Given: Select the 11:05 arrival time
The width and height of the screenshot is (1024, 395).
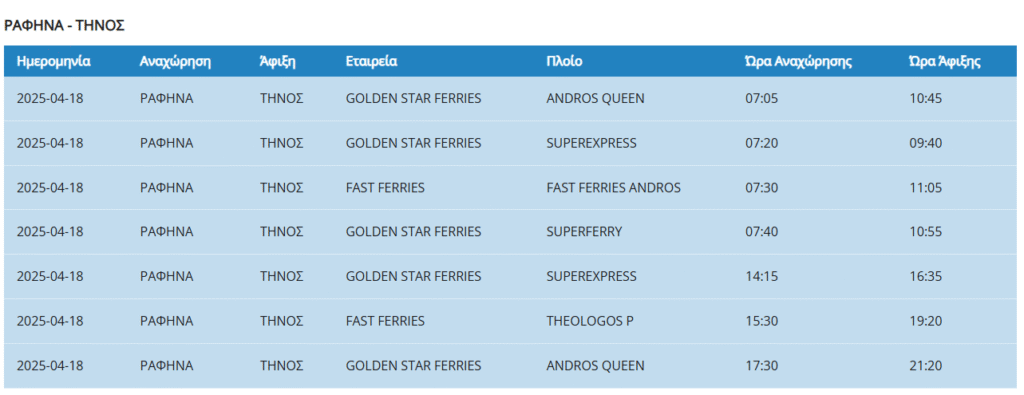Looking at the screenshot, I should tap(925, 188).
